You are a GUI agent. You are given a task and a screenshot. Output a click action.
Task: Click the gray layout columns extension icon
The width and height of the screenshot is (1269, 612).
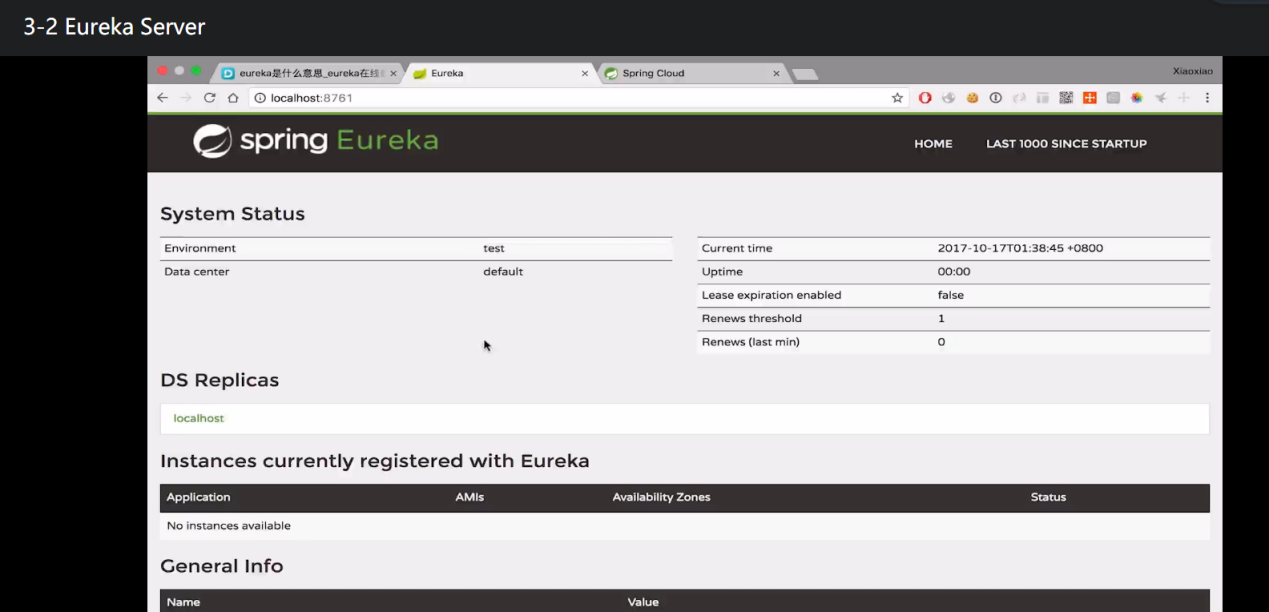point(1042,98)
